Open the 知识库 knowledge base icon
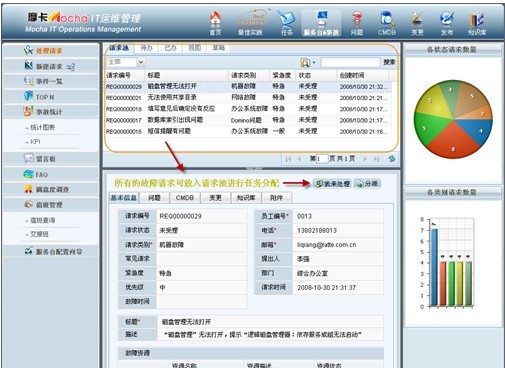Viewport: 505px width, 368px height. (x=477, y=23)
